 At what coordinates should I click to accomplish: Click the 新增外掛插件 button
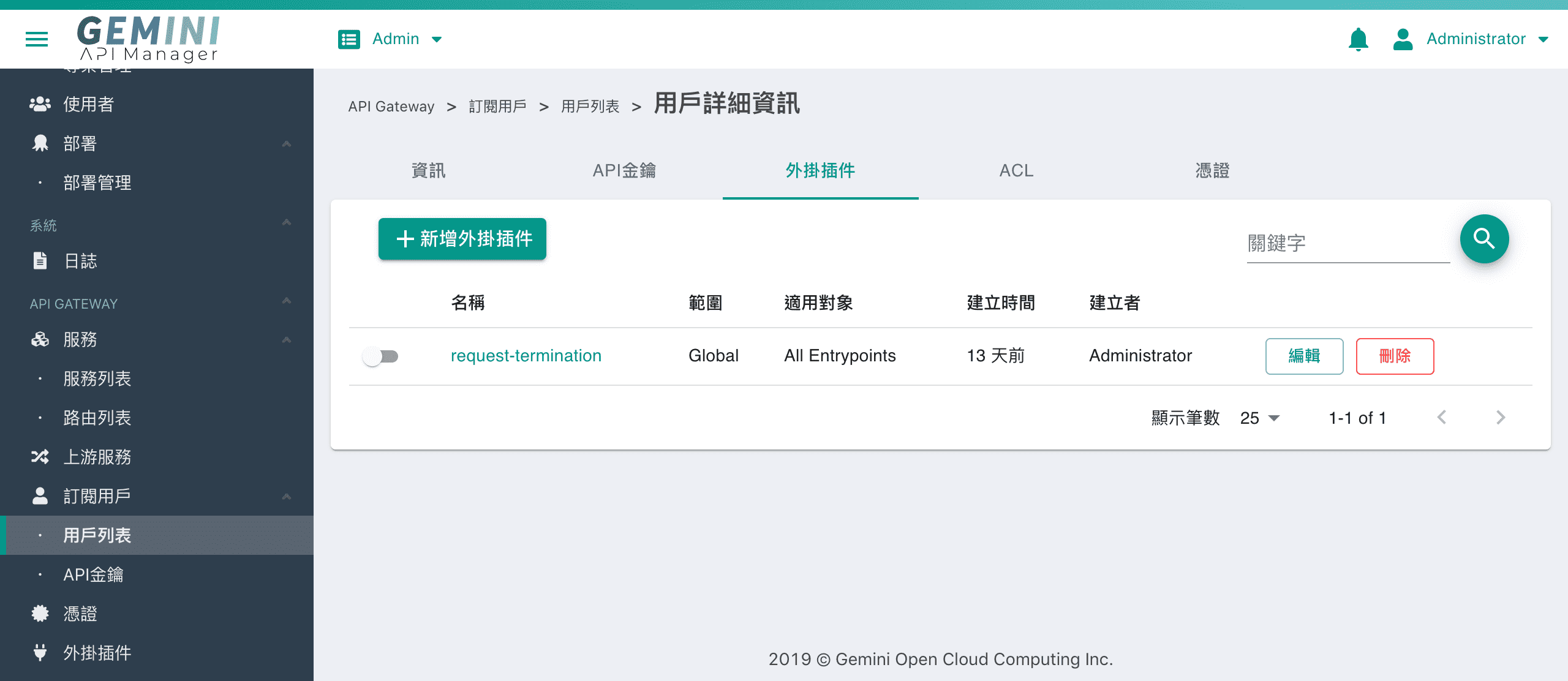[x=462, y=239]
